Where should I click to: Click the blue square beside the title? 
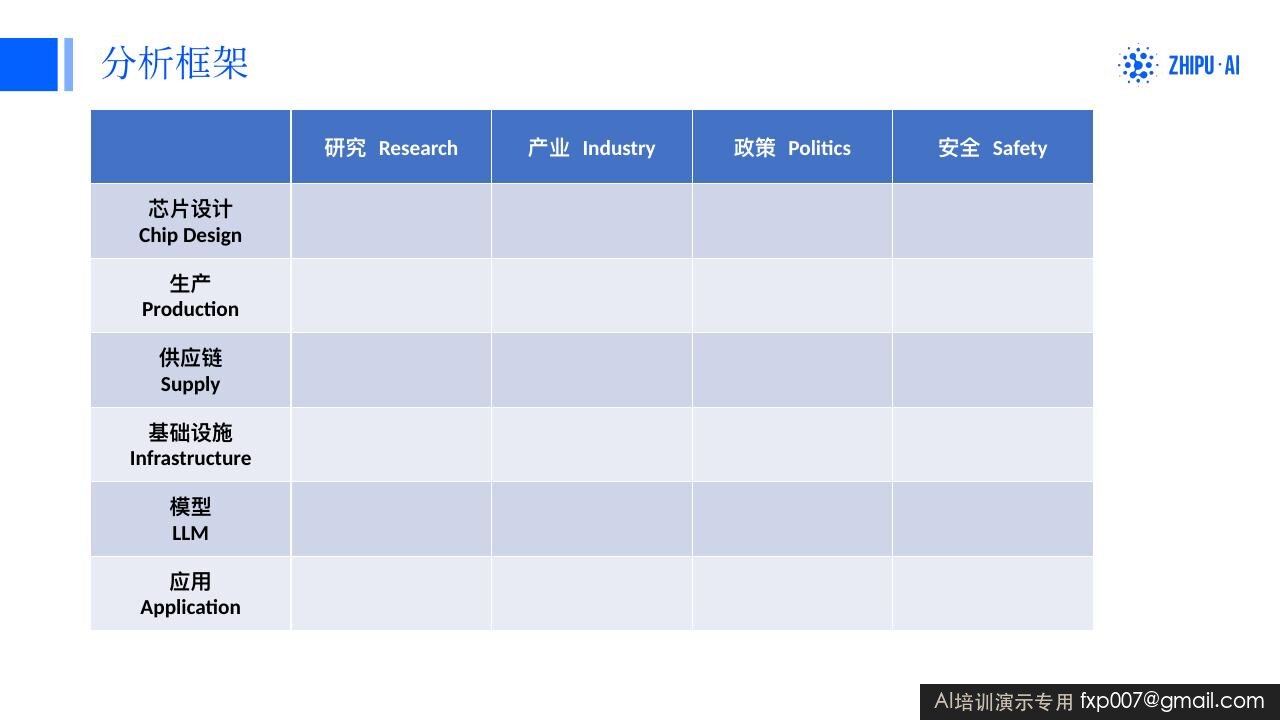pos(29,64)
